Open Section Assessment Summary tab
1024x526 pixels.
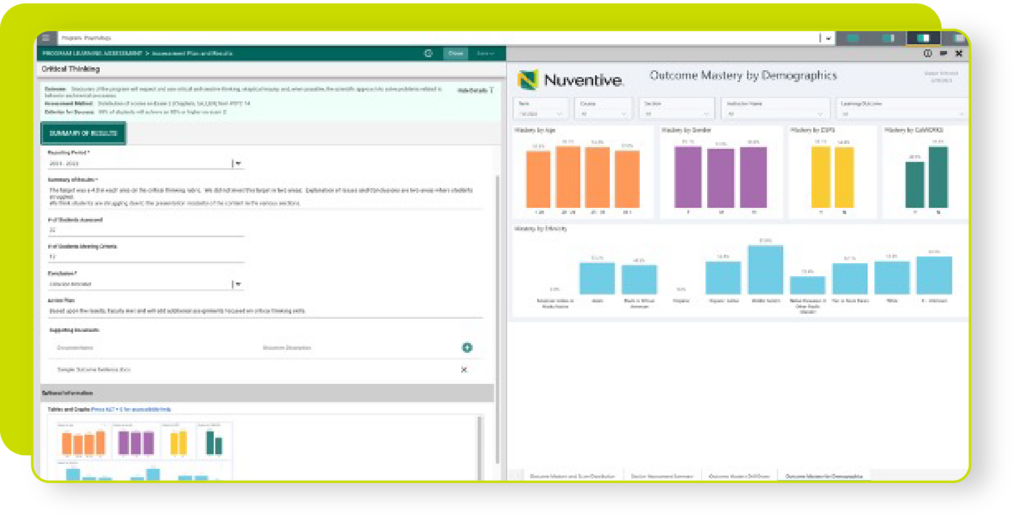[661, 476]
